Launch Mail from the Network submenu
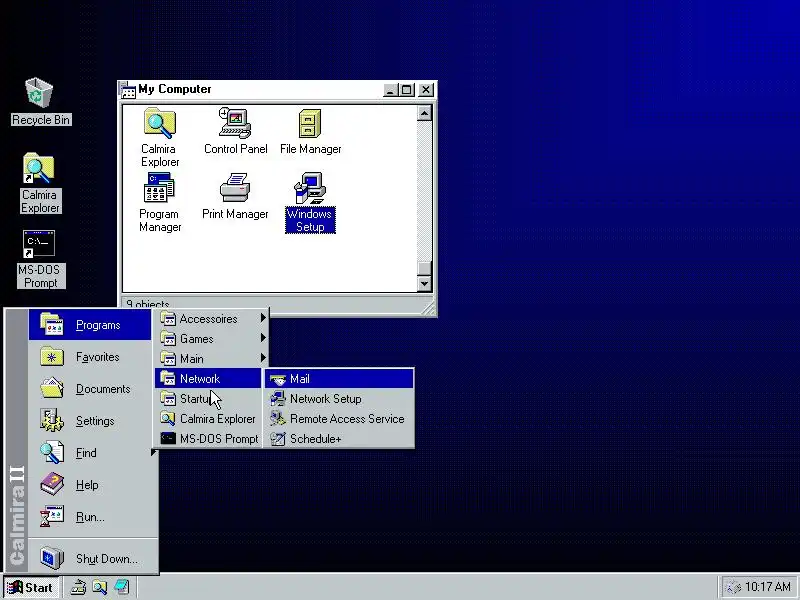This screenshot has width=800, height=600. coord(339,379)
